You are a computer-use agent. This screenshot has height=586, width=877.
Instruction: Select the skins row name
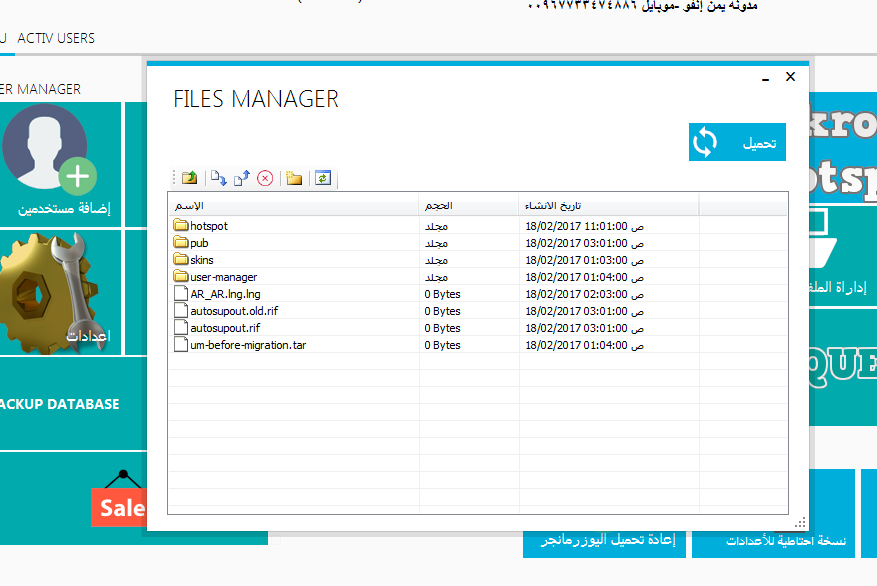(202, 260)
